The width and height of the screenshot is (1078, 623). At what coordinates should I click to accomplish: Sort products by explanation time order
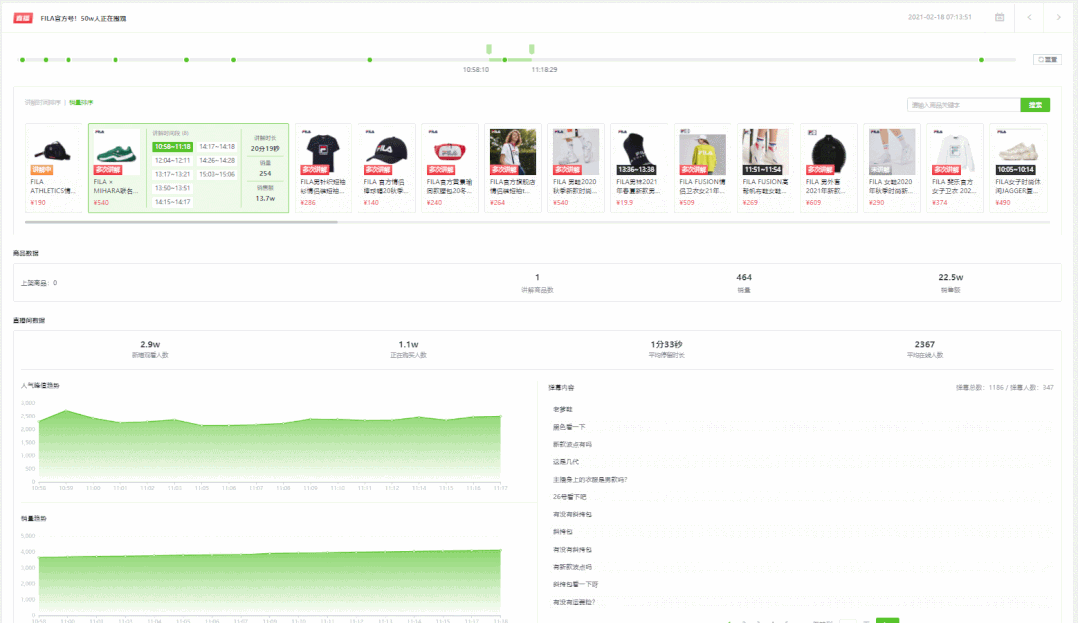coord(43,102)
